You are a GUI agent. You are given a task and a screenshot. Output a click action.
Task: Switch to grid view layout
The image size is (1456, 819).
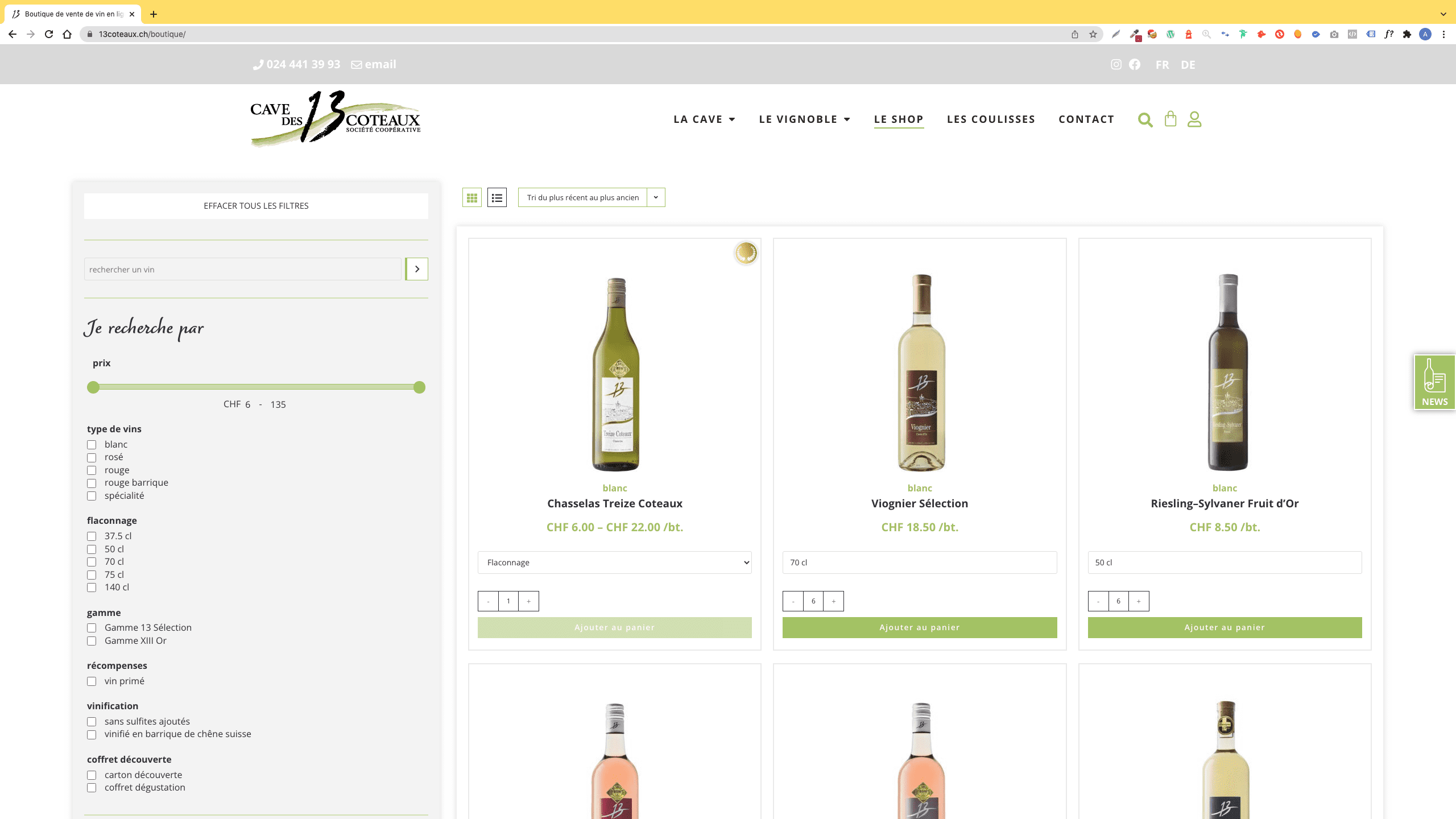(x=472, y=197)
